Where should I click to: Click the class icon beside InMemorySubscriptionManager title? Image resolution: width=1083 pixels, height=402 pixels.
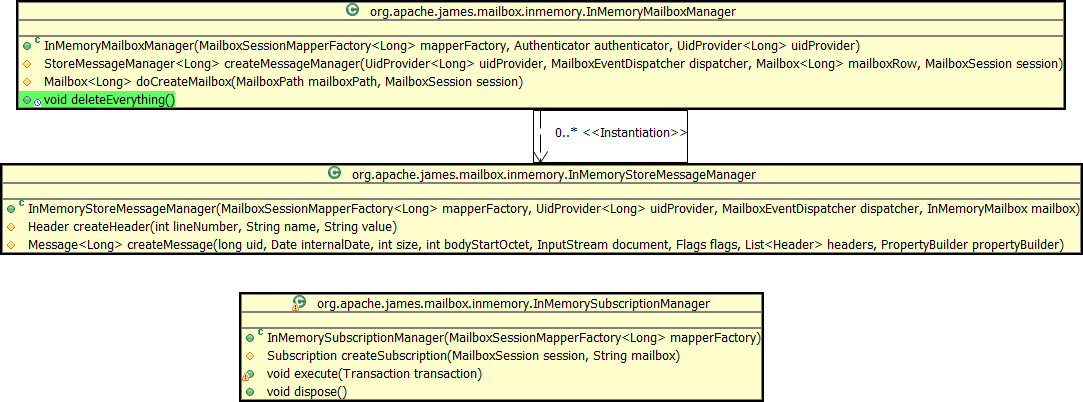298,303
